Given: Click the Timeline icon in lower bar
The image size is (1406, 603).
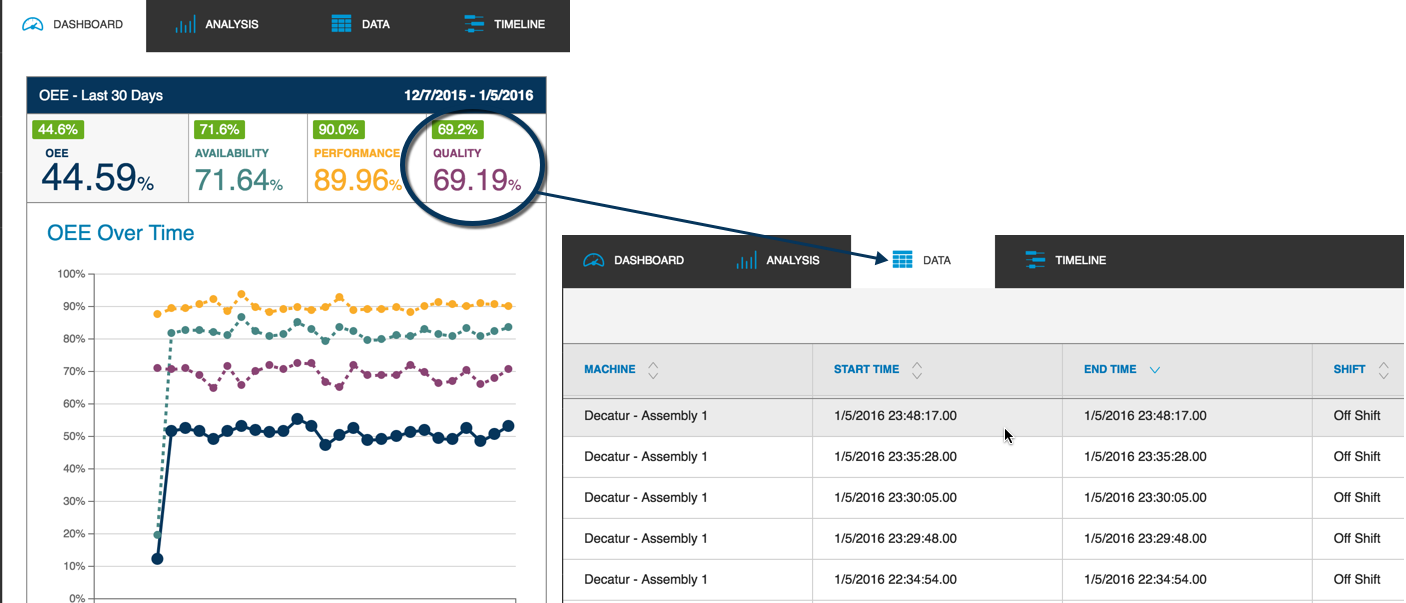Looking at the screenshot, I should tap(1035, 260).
